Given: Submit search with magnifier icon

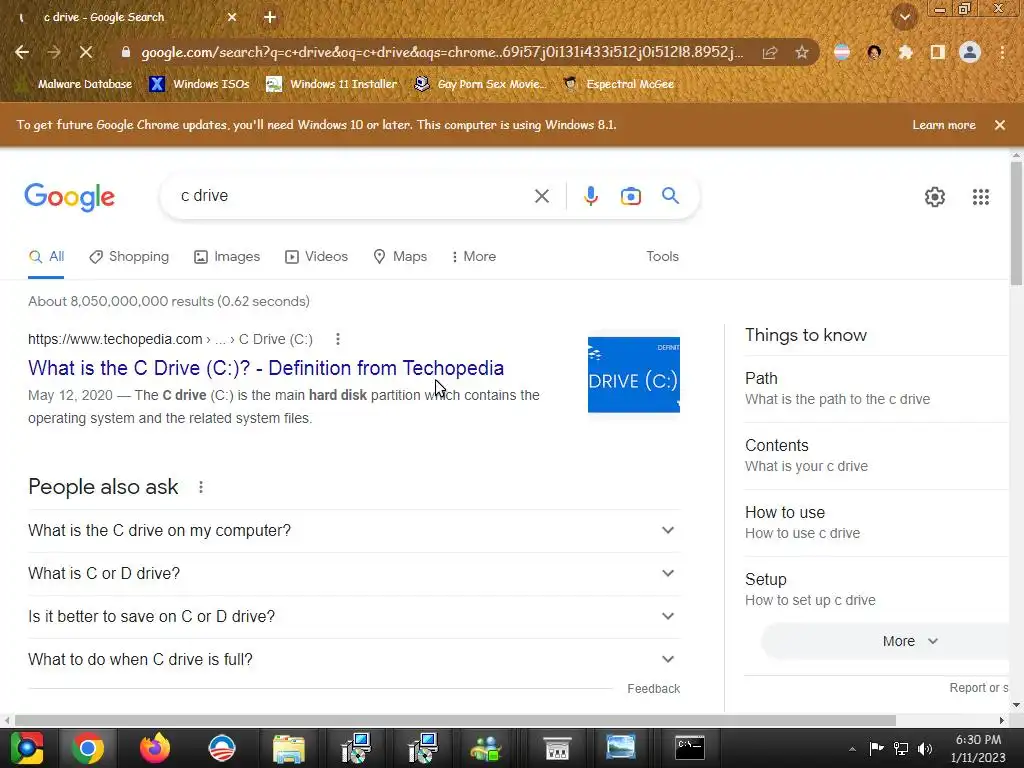Looking at the screenshot, I should pyautogui.click(x=670, y=195).
